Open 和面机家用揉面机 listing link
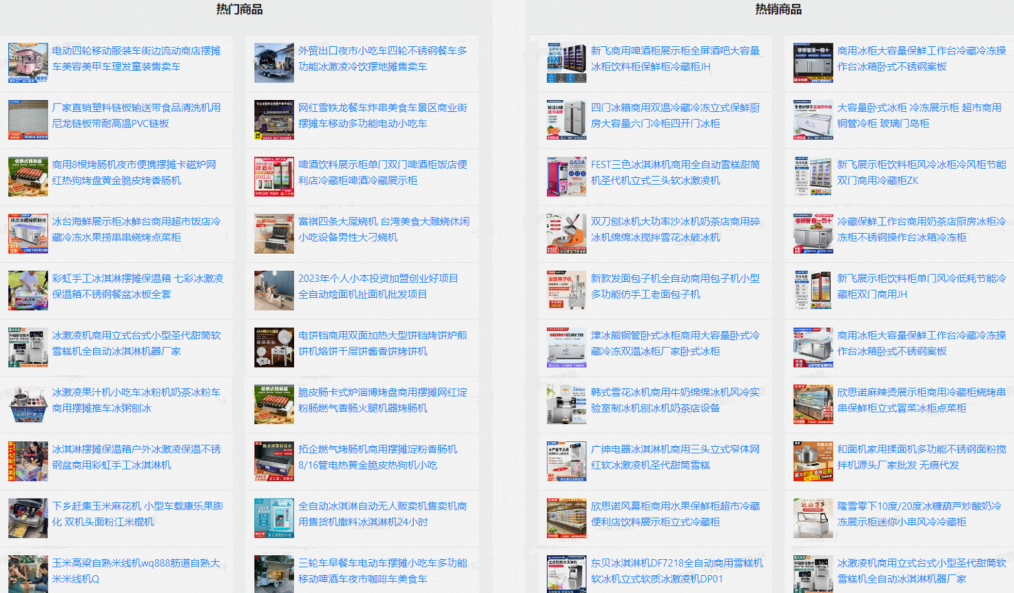This screenshot has width=1014, height=593. [921, 457]
